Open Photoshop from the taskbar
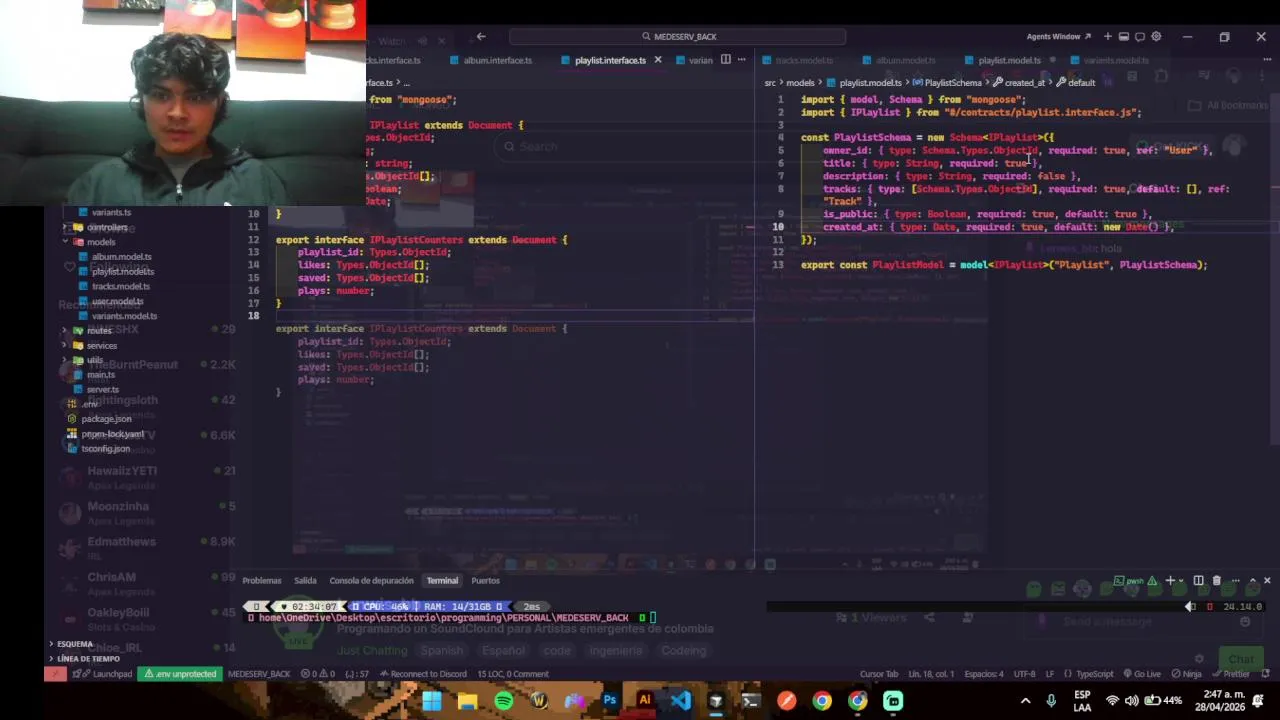This screenshot has width=1280, height=720. coord(609,701)
